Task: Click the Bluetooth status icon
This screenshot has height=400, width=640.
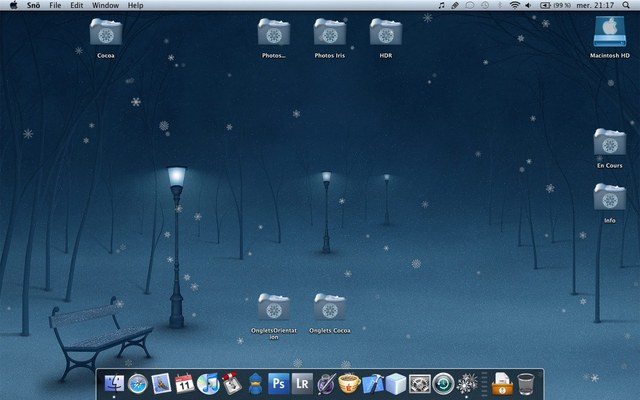Action: click(500, 5)
